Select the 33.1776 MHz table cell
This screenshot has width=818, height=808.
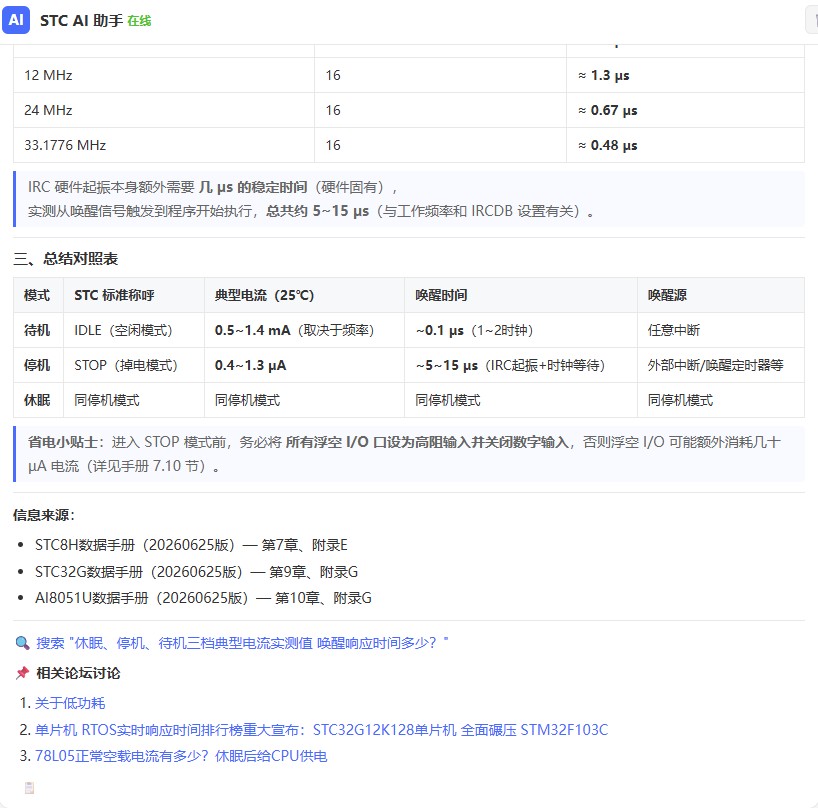tap(164, 145)
